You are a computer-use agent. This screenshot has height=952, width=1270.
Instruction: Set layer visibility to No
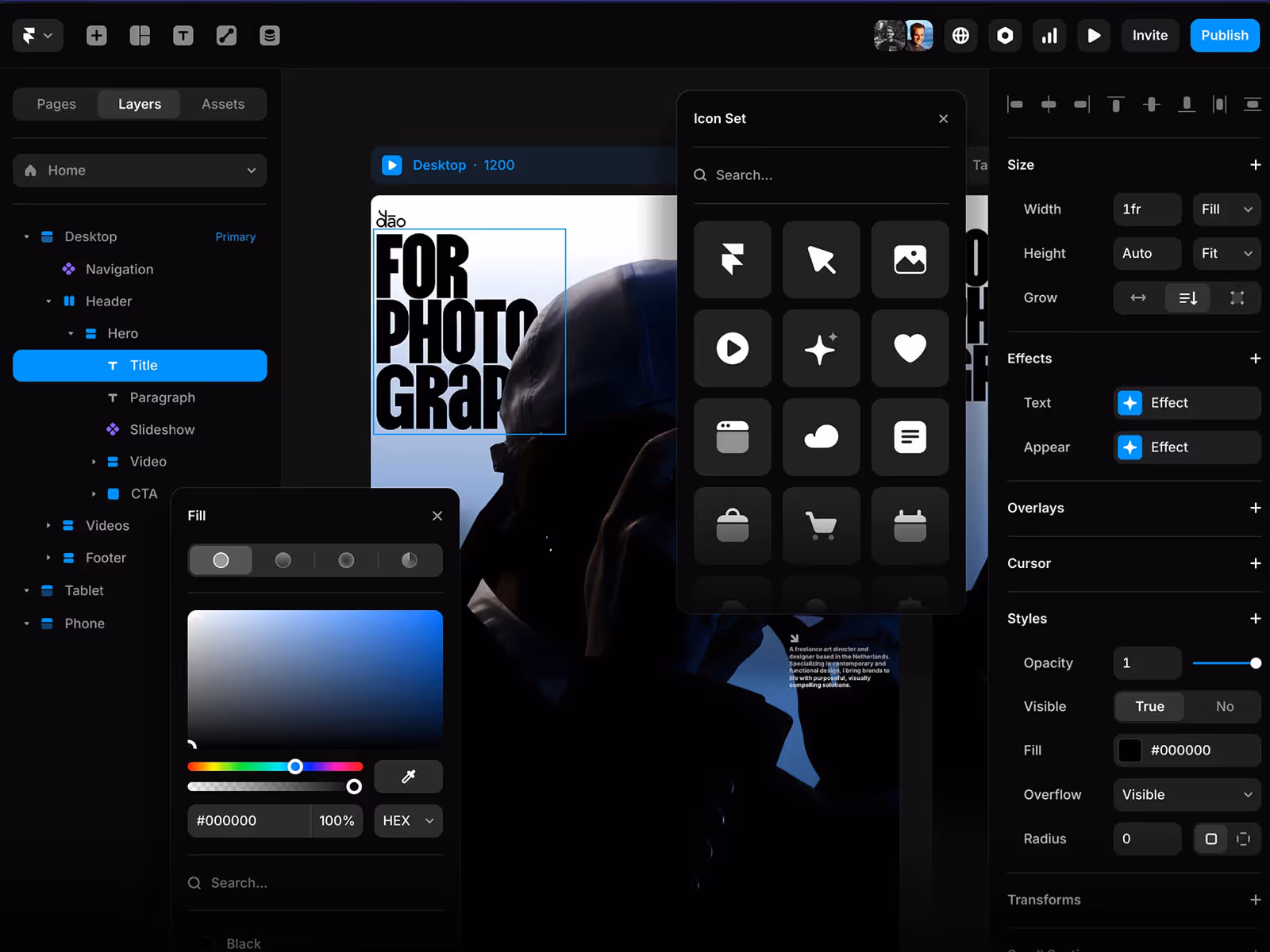click(x=1224, y=706)
